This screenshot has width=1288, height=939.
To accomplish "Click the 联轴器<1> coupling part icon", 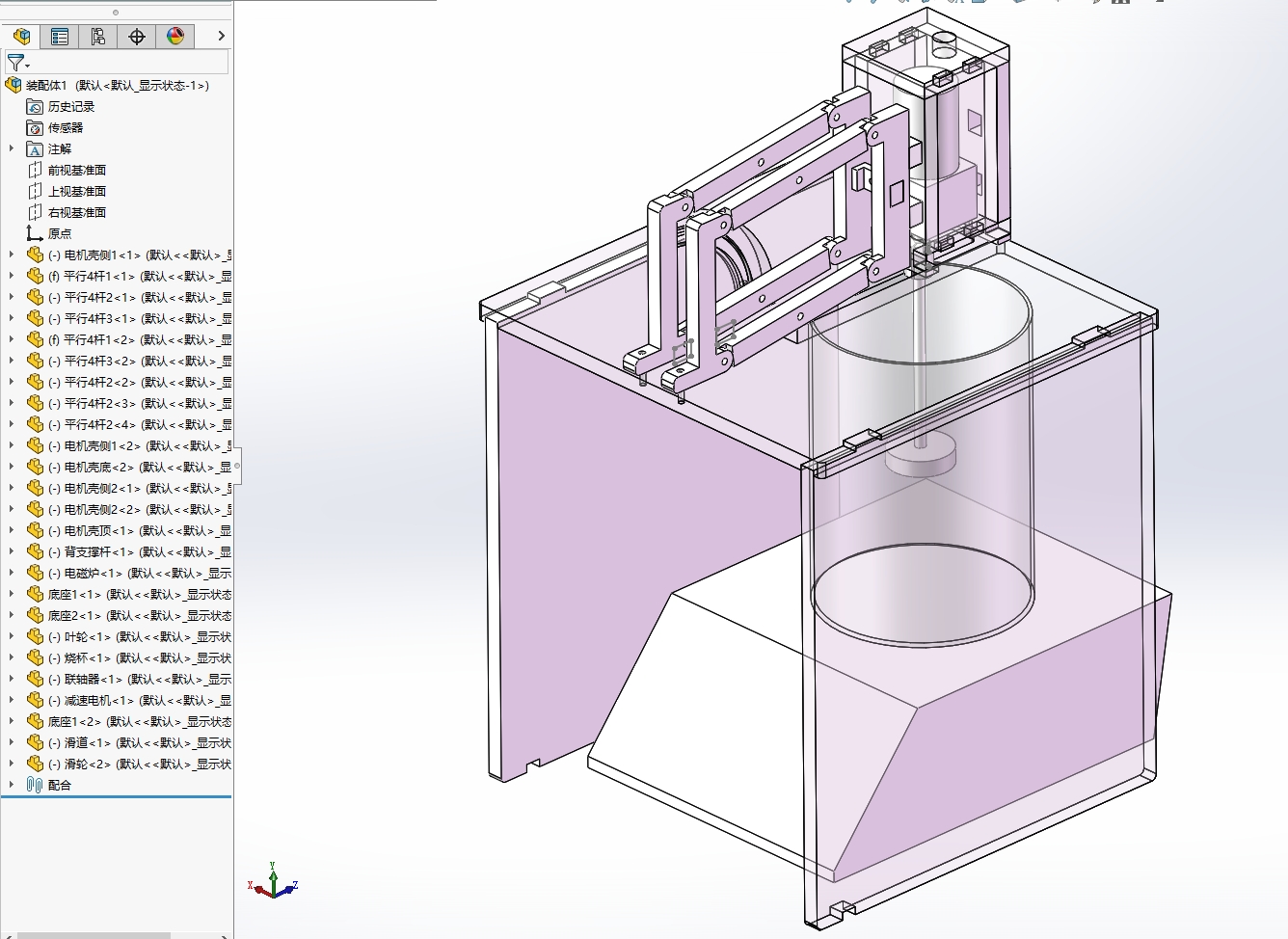I will [x=35, y=679].
